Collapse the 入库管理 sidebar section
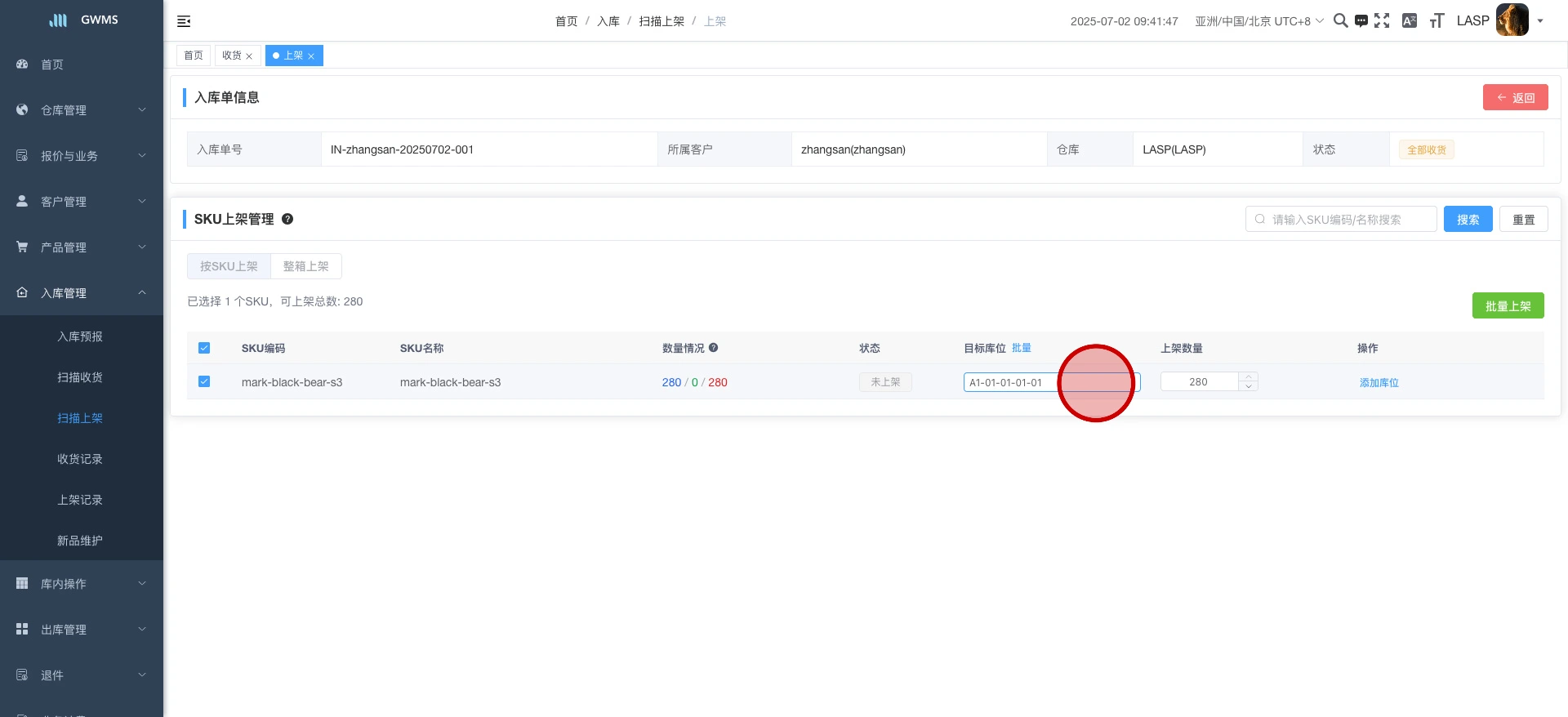 (x=82, y=293)
